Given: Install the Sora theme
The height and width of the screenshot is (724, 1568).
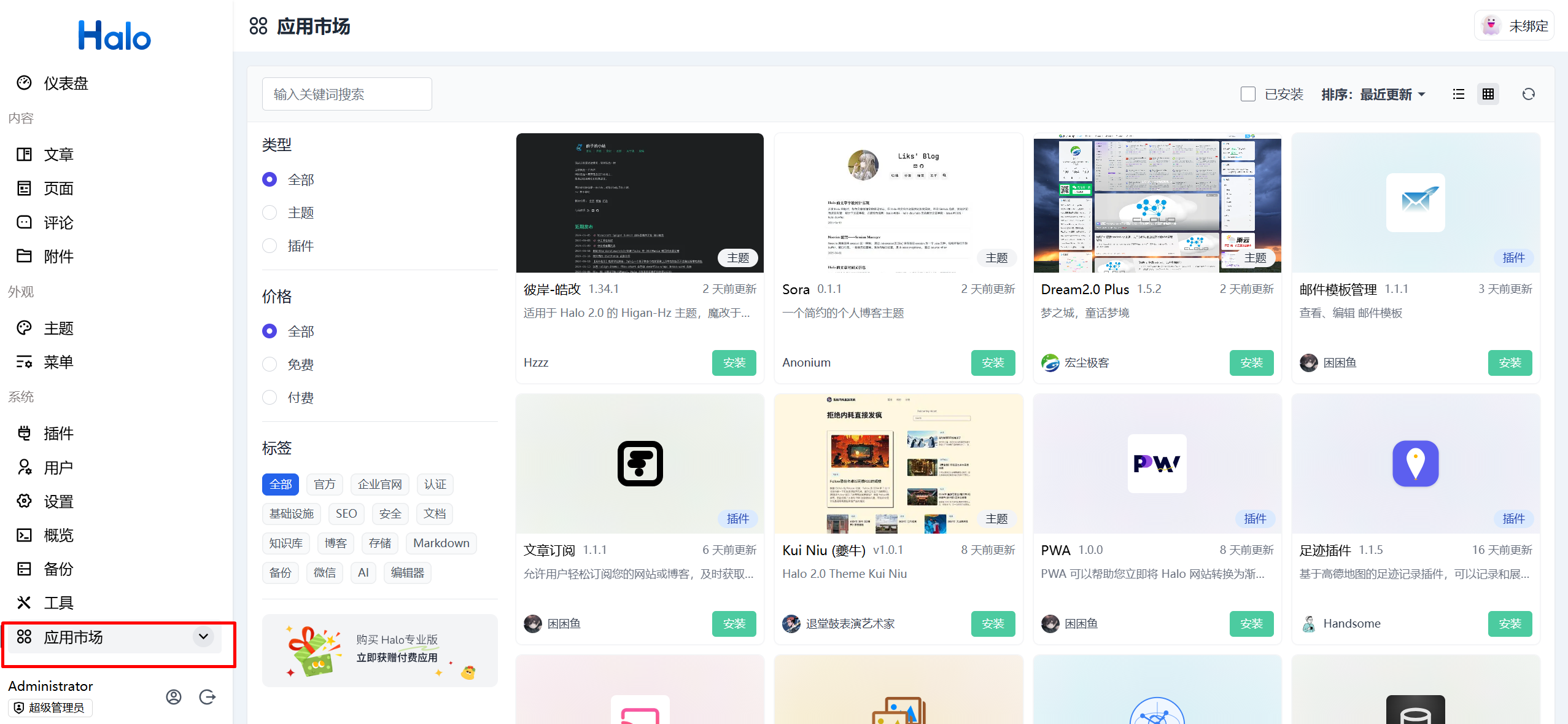Looking at the screenshot, I should [x=993, y=363].
